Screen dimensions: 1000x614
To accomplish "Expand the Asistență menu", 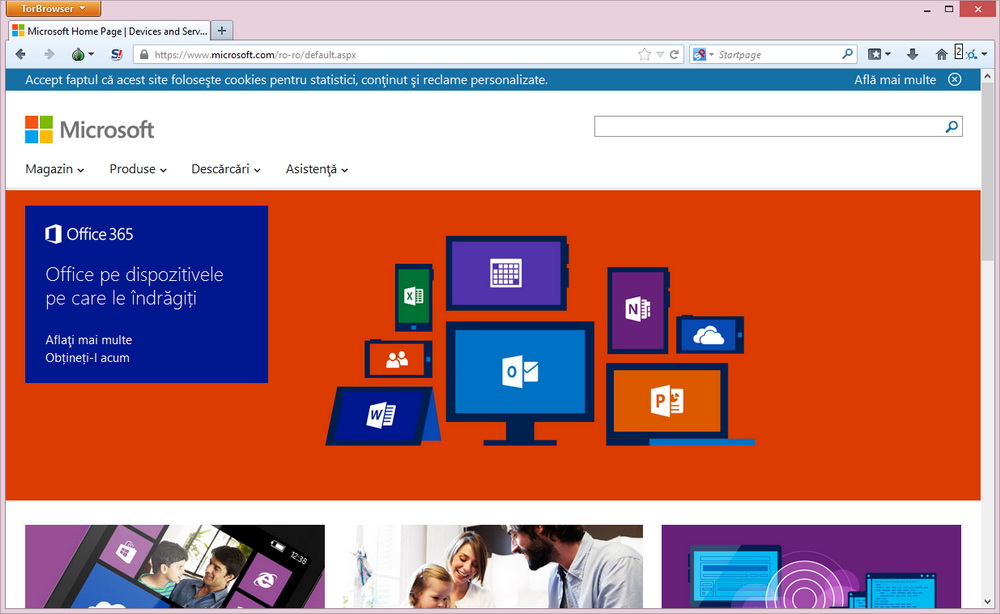I will [x=316, y=170].
